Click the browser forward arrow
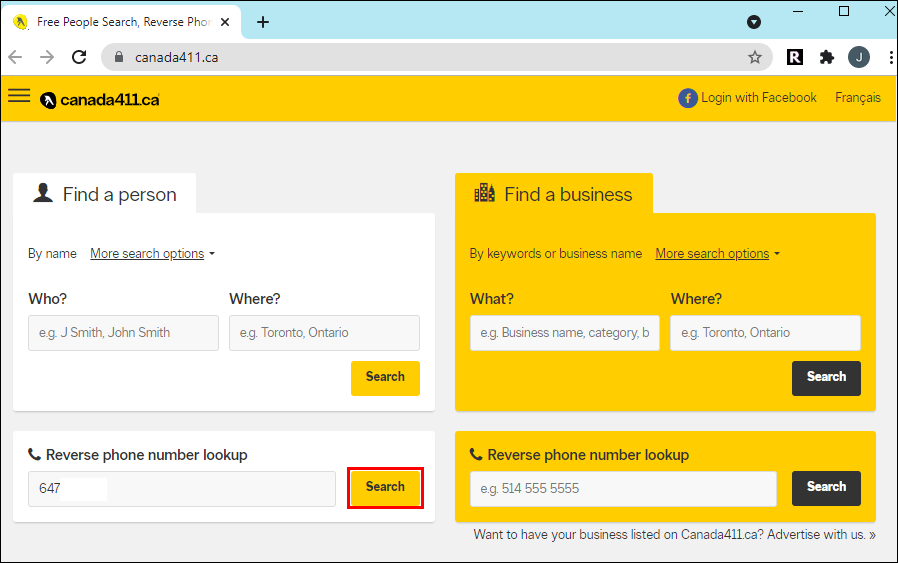898x563 pixels. click(x=47, y=57)
